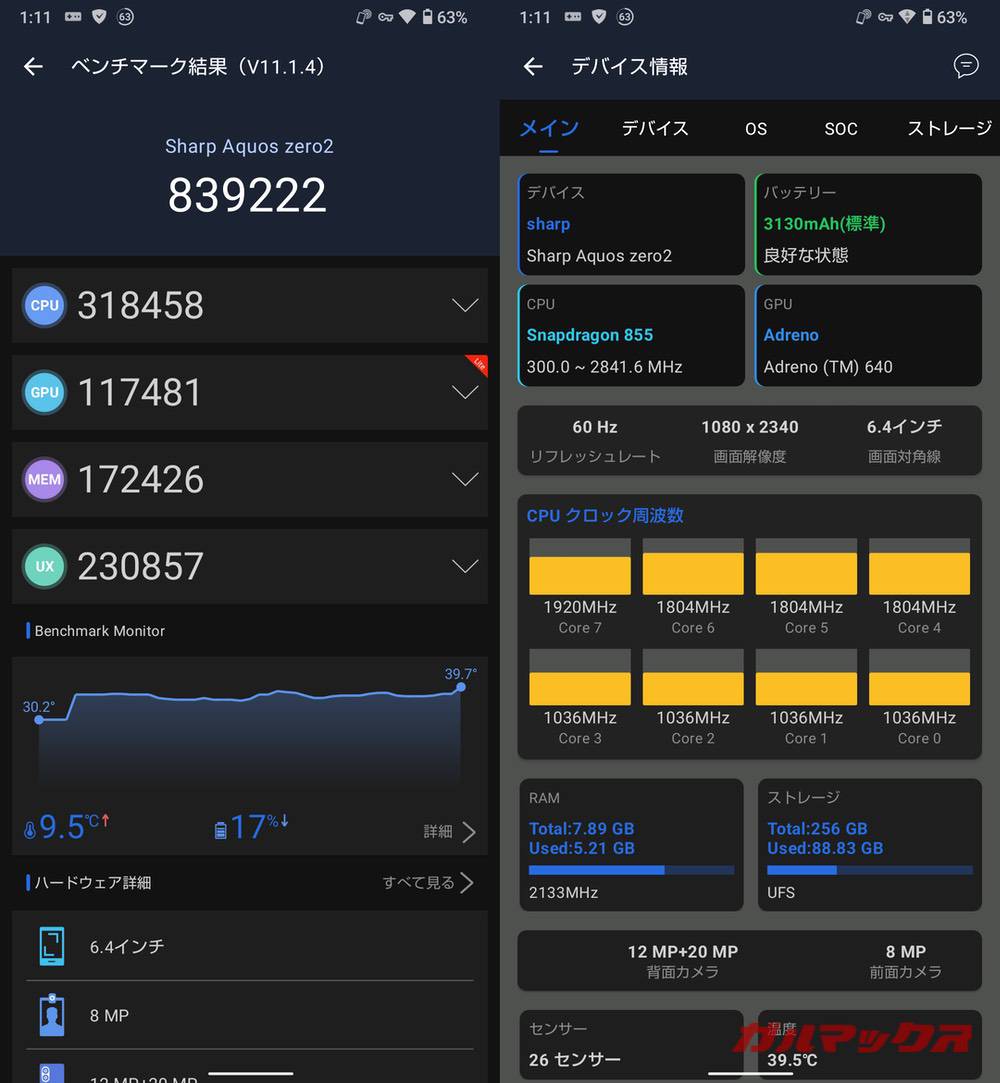Open benchmark monitor 詳細 details
The image size is (1000, 1083).
coord(450,832)
